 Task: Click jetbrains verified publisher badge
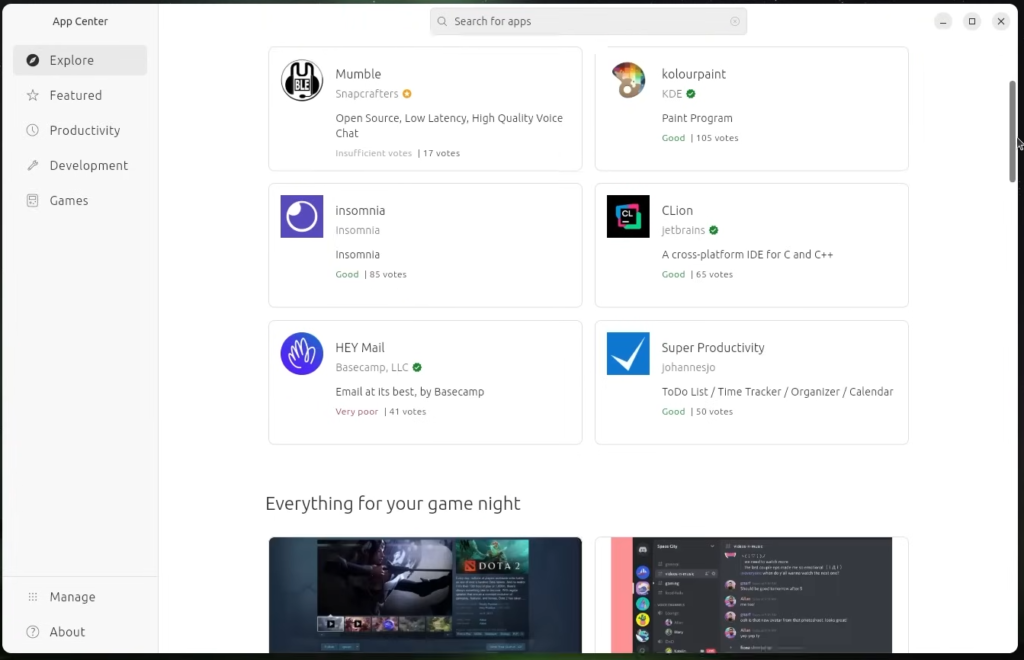714,230
